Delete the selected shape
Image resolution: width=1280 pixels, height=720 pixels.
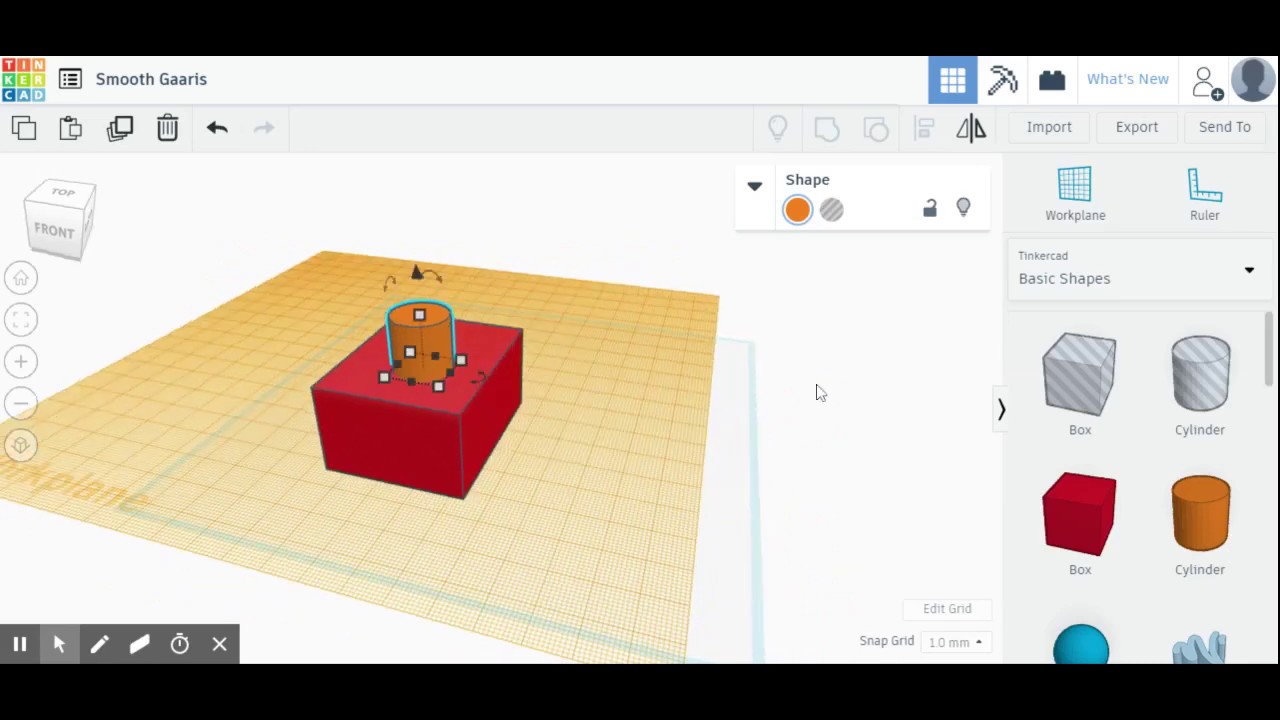[167, 127]
